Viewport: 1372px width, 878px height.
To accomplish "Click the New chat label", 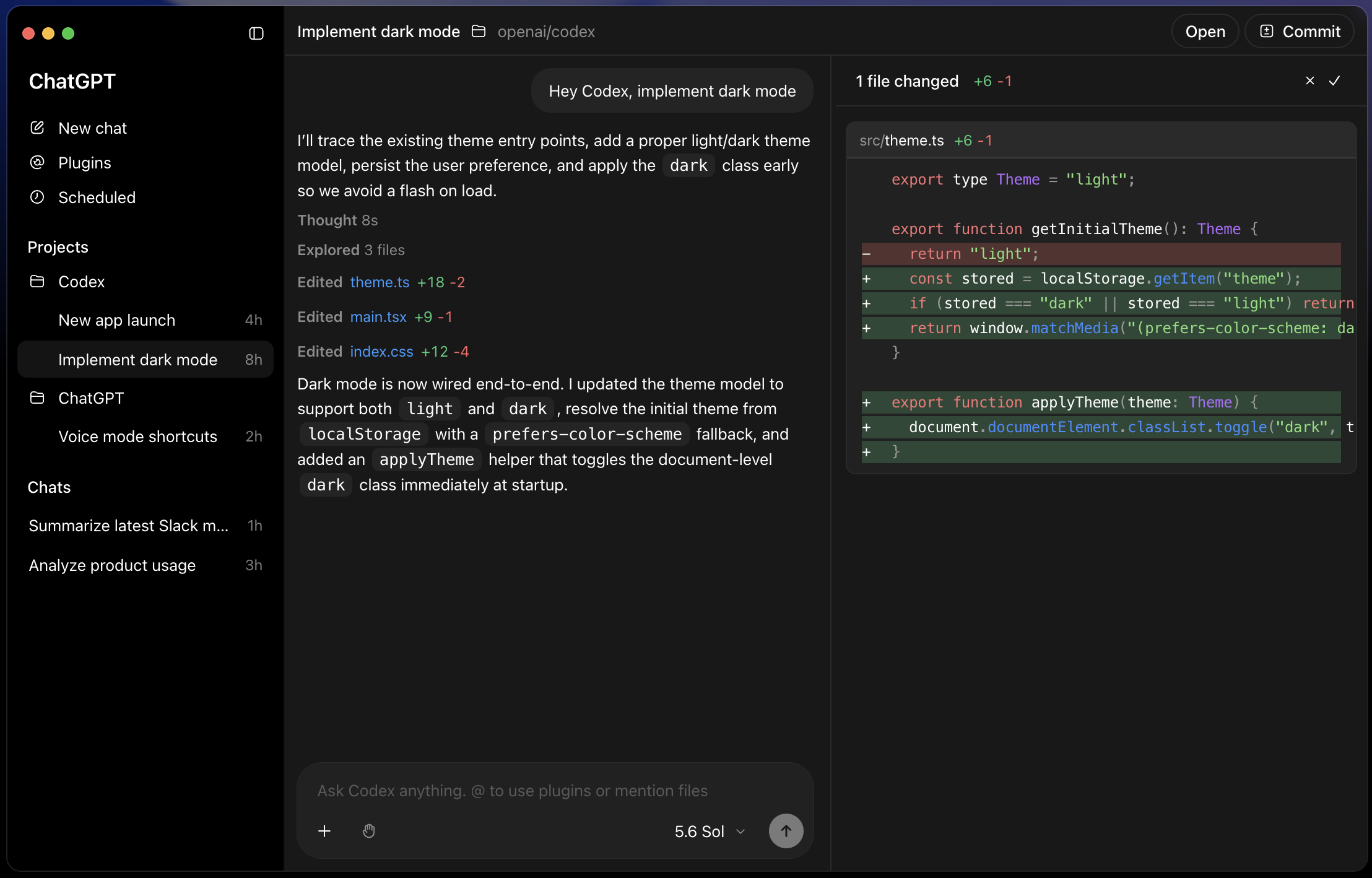I will [x=92, y=128].
